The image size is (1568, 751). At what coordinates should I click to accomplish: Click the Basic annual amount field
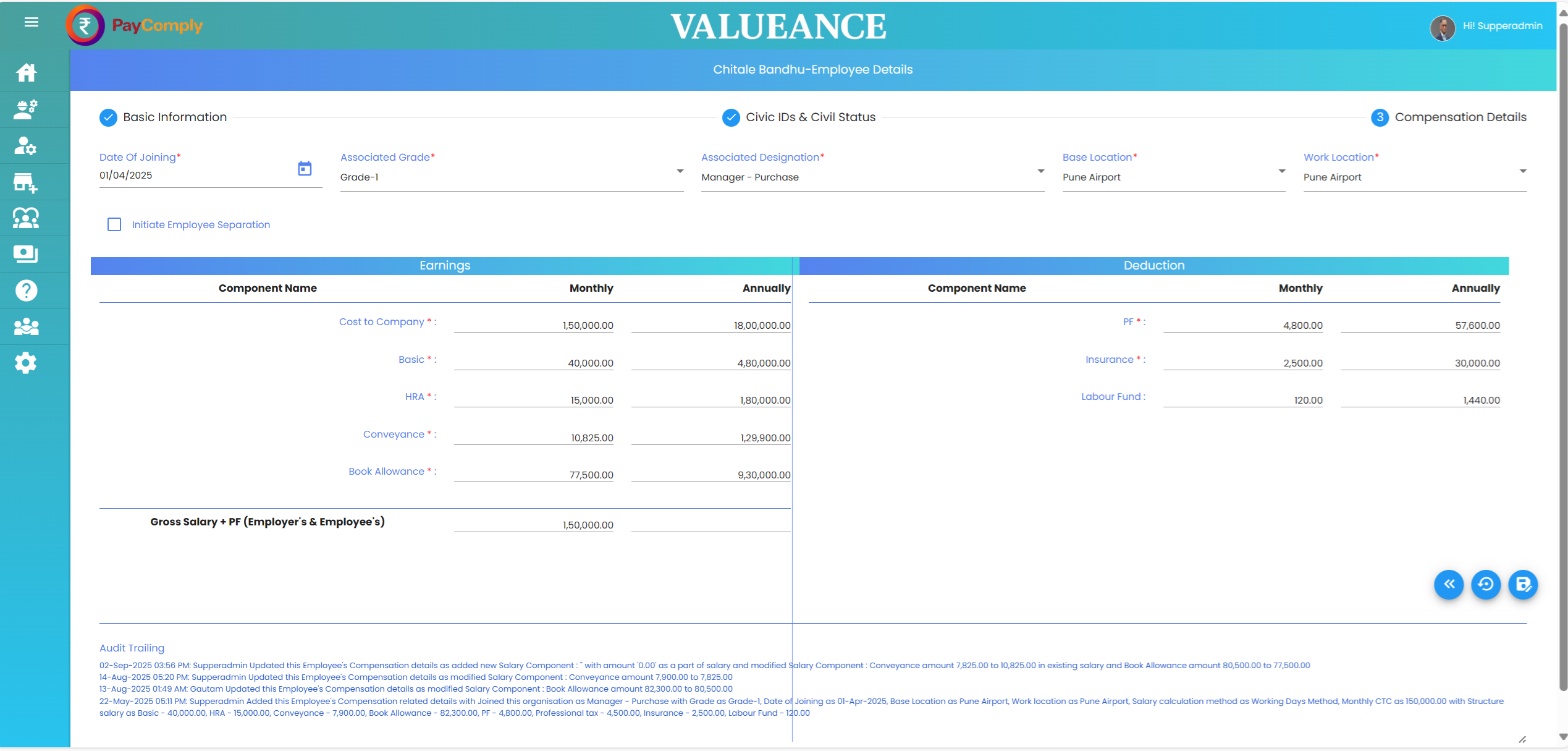711,363
